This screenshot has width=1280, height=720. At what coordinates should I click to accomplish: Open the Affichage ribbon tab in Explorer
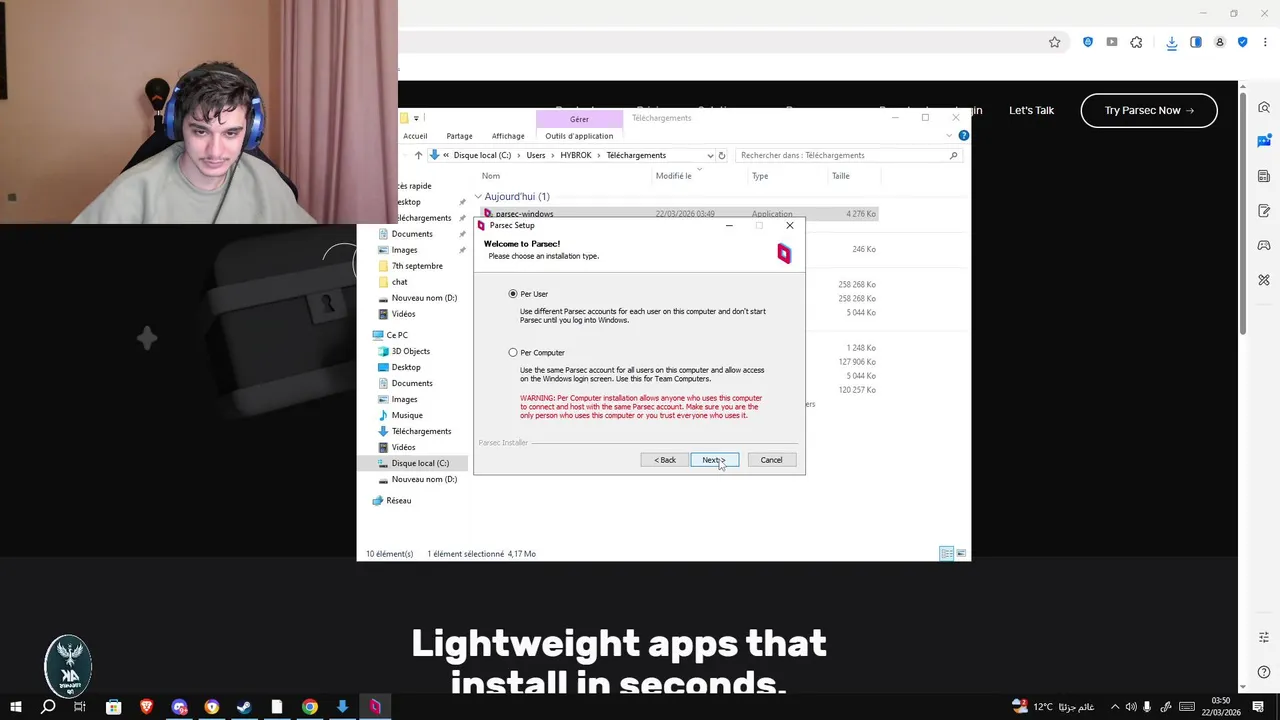tap(508, 136)
